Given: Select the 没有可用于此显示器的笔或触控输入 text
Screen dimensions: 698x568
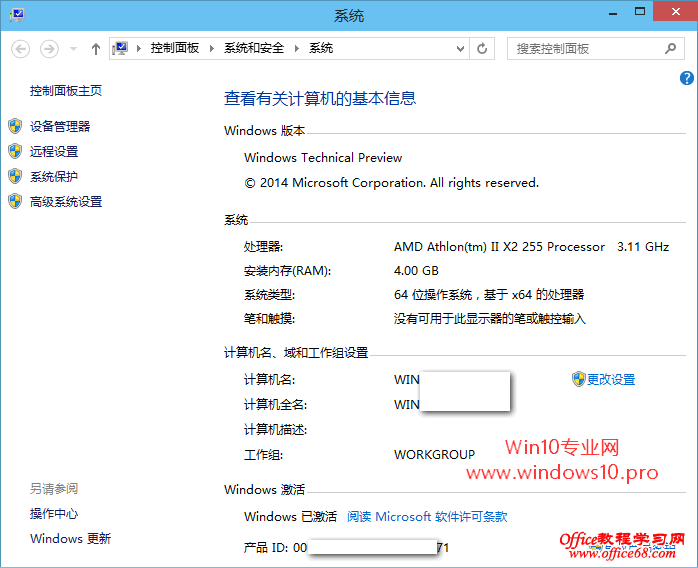Looking at the screenshot, I should 490,319.
